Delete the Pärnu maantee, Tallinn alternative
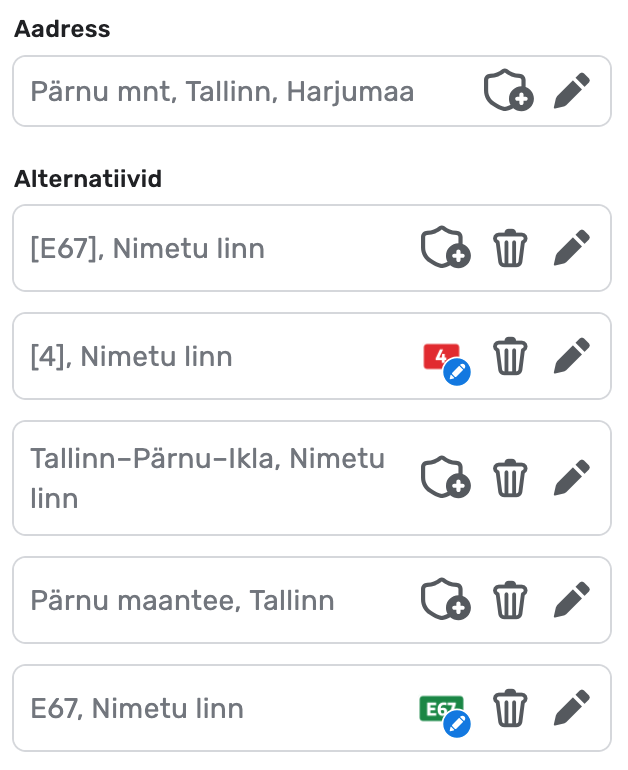This screenshot has width=628, height=770. [510, 600]
